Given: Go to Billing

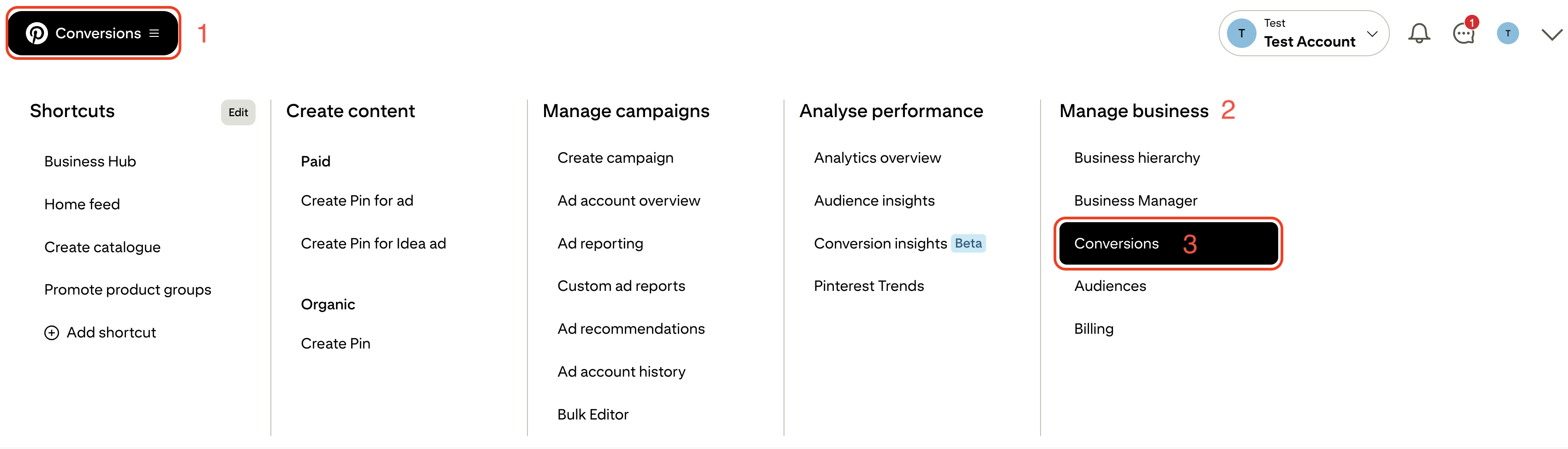Looking at the screenshot, I should click(x=1094, y=329).
